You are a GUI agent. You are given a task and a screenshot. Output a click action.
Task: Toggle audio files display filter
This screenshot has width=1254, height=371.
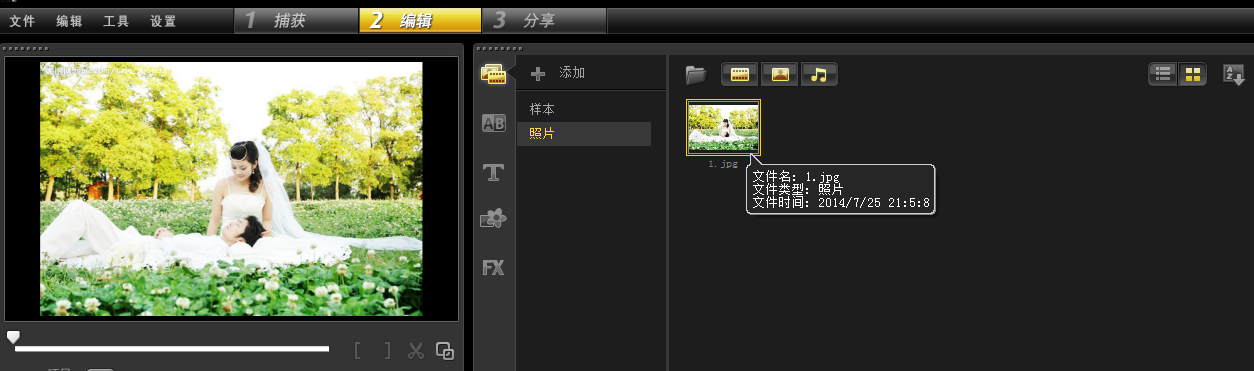pyautogui.click(x=819, y=74)
